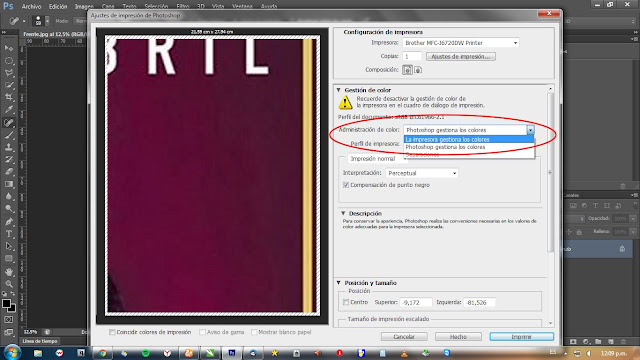
Task: Select the Hand tool
Action: 9,271
